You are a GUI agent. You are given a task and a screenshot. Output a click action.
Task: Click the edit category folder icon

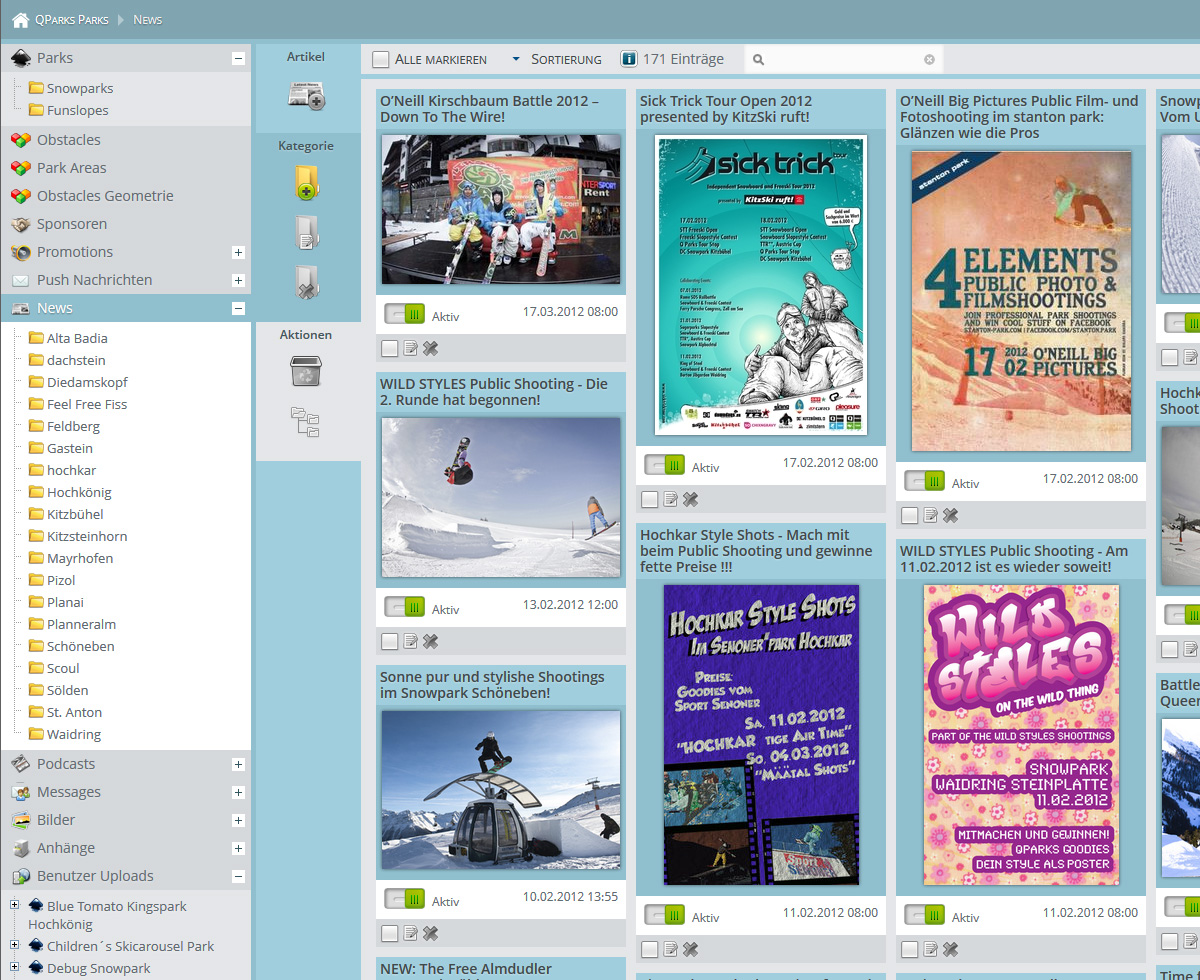tap(307, 232)
